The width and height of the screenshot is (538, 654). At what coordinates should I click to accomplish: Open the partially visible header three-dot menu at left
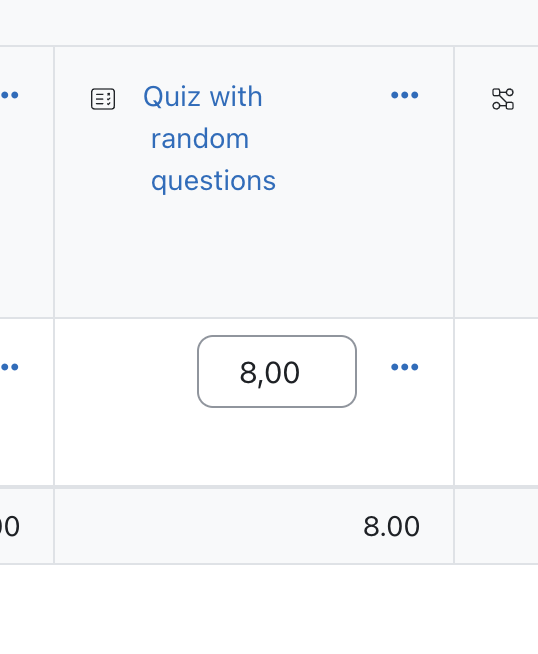click(9, 96)
